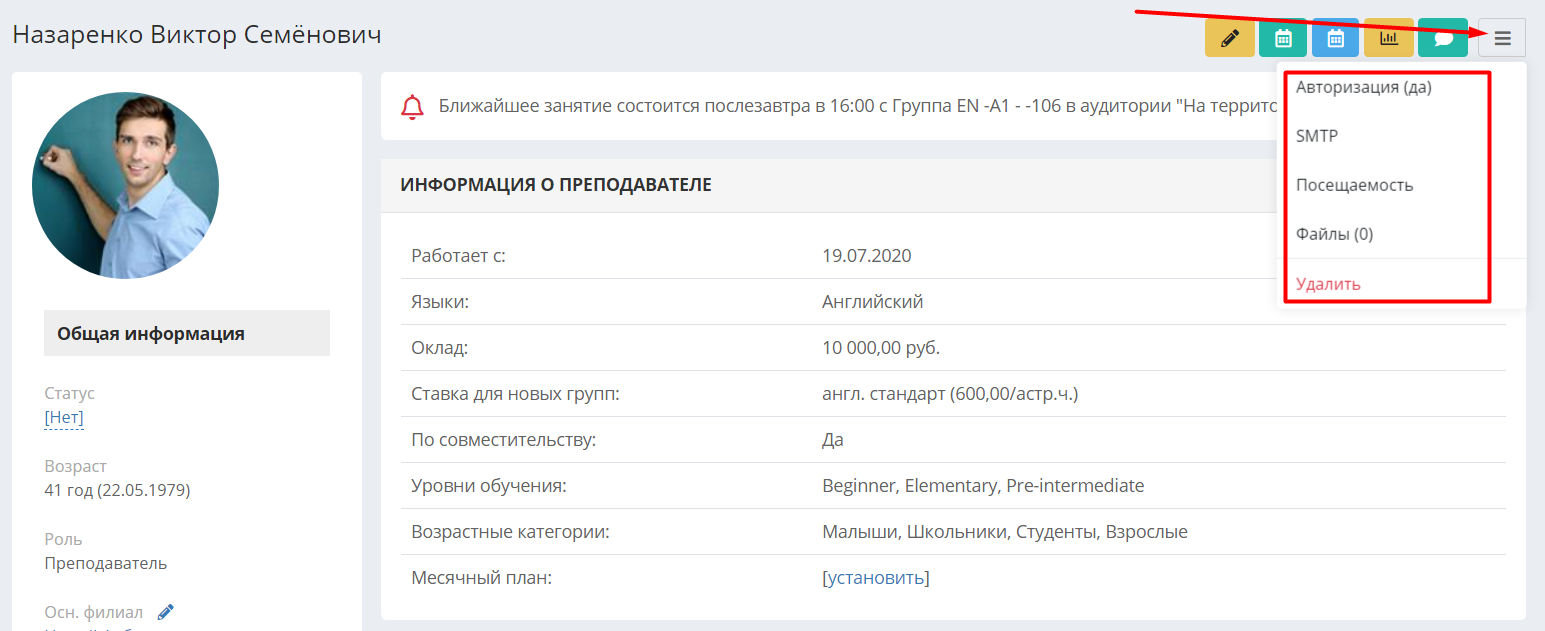Open the blue calendar button

pyautogui.click(x=1335, y=38)
